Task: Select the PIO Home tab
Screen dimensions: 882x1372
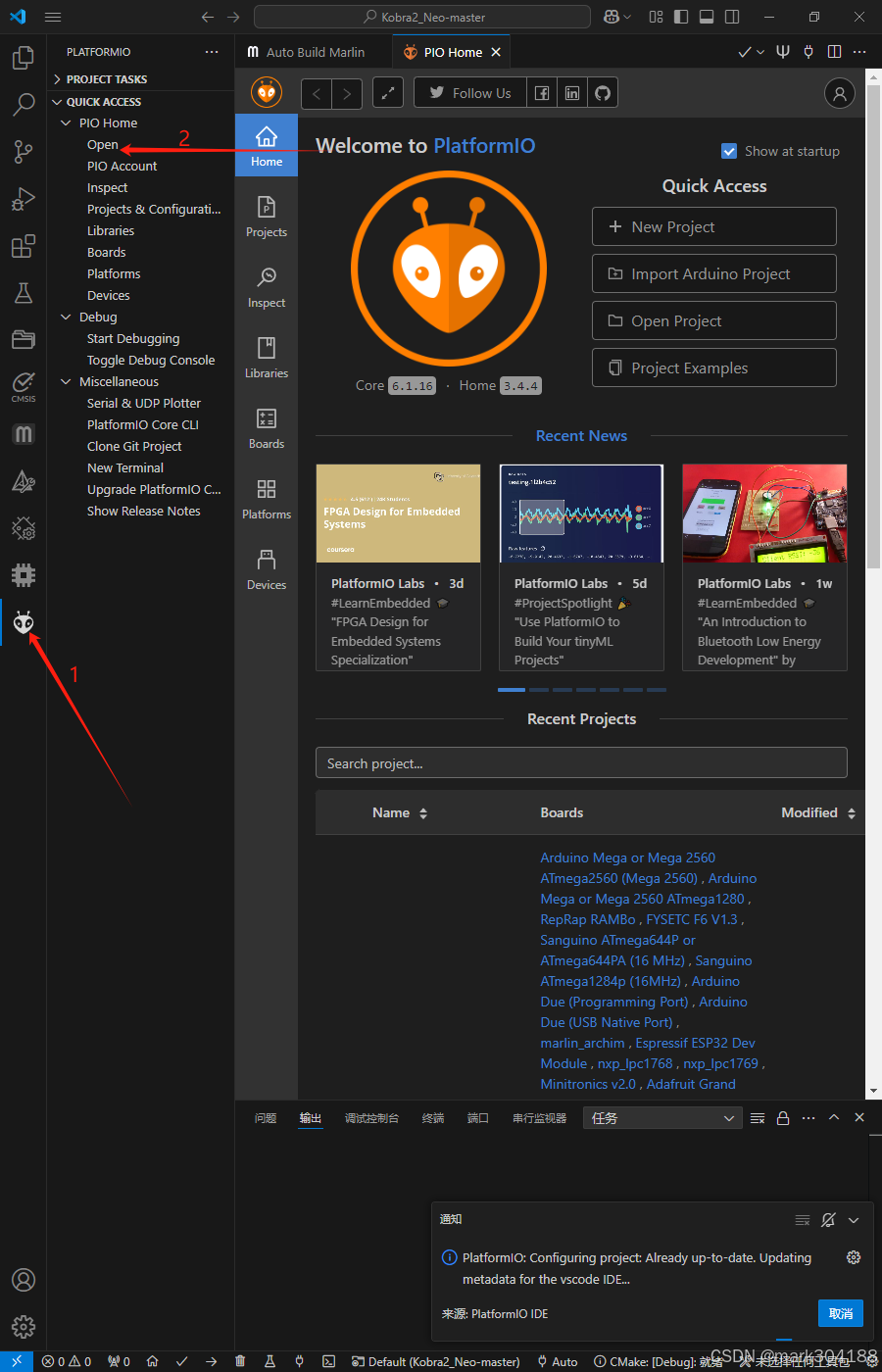Action: click(x=453, y=52)
